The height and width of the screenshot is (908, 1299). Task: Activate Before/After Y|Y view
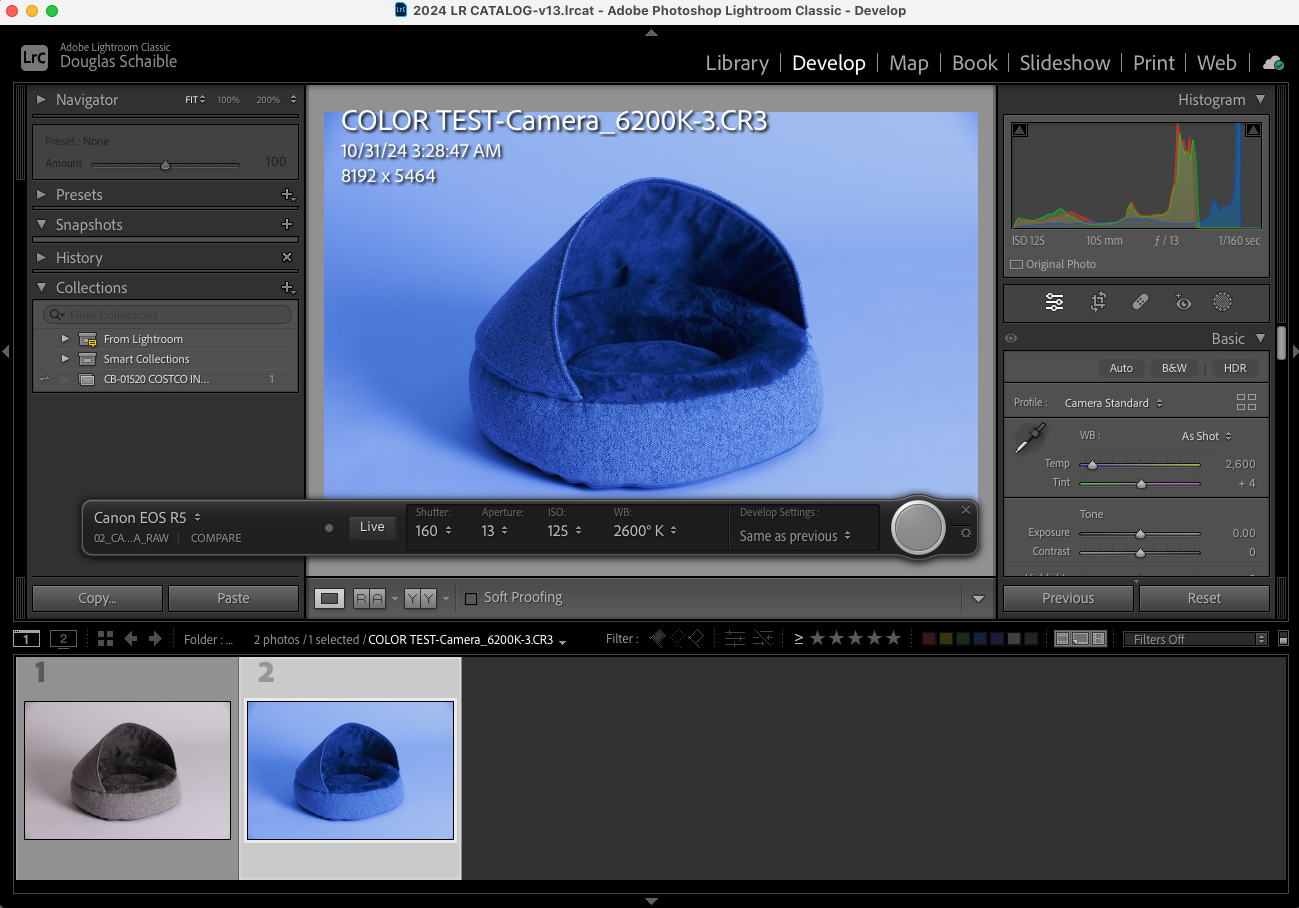[x=420, y=597]
